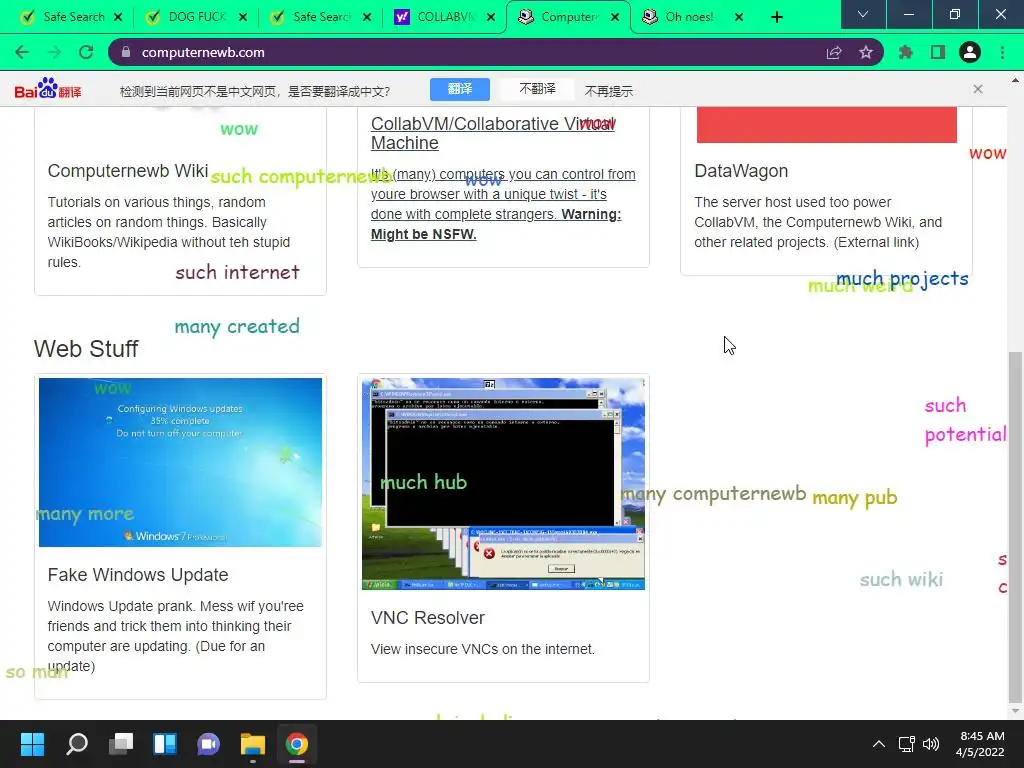Screen dimensions: 1024x768
Task: Click the 不翻译 don't translate button
Action: [x=537, y=89]
